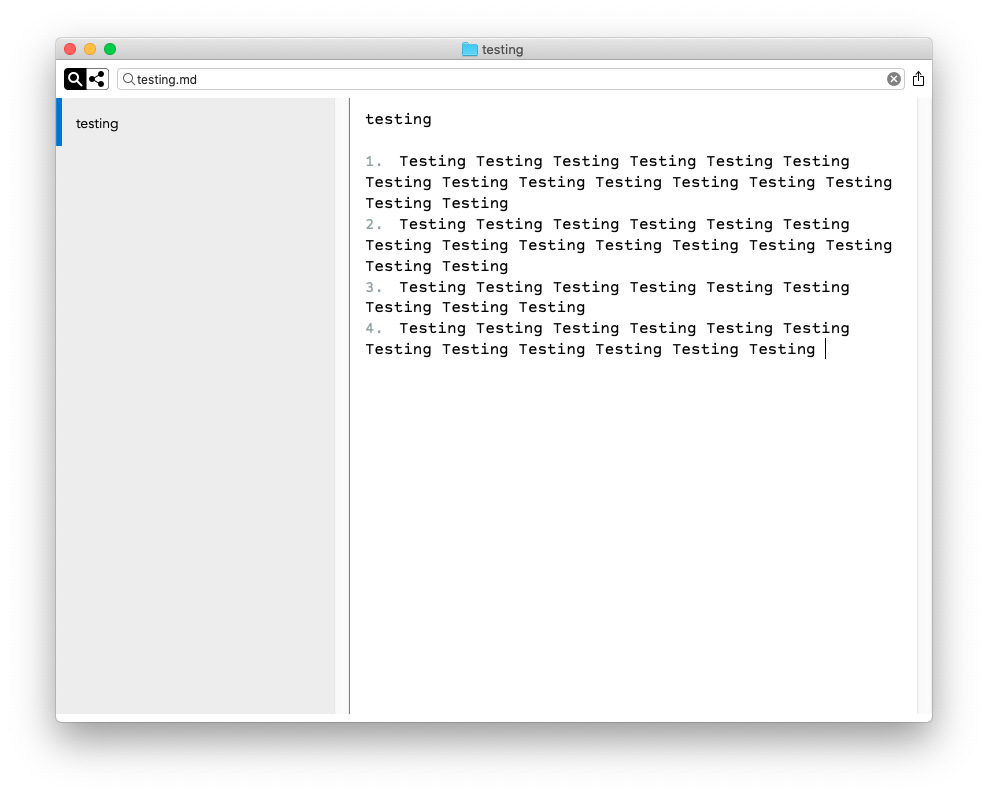Screen dimensions: 988x796
Task: Click into the testing.md search field
Action: point(500,79)
